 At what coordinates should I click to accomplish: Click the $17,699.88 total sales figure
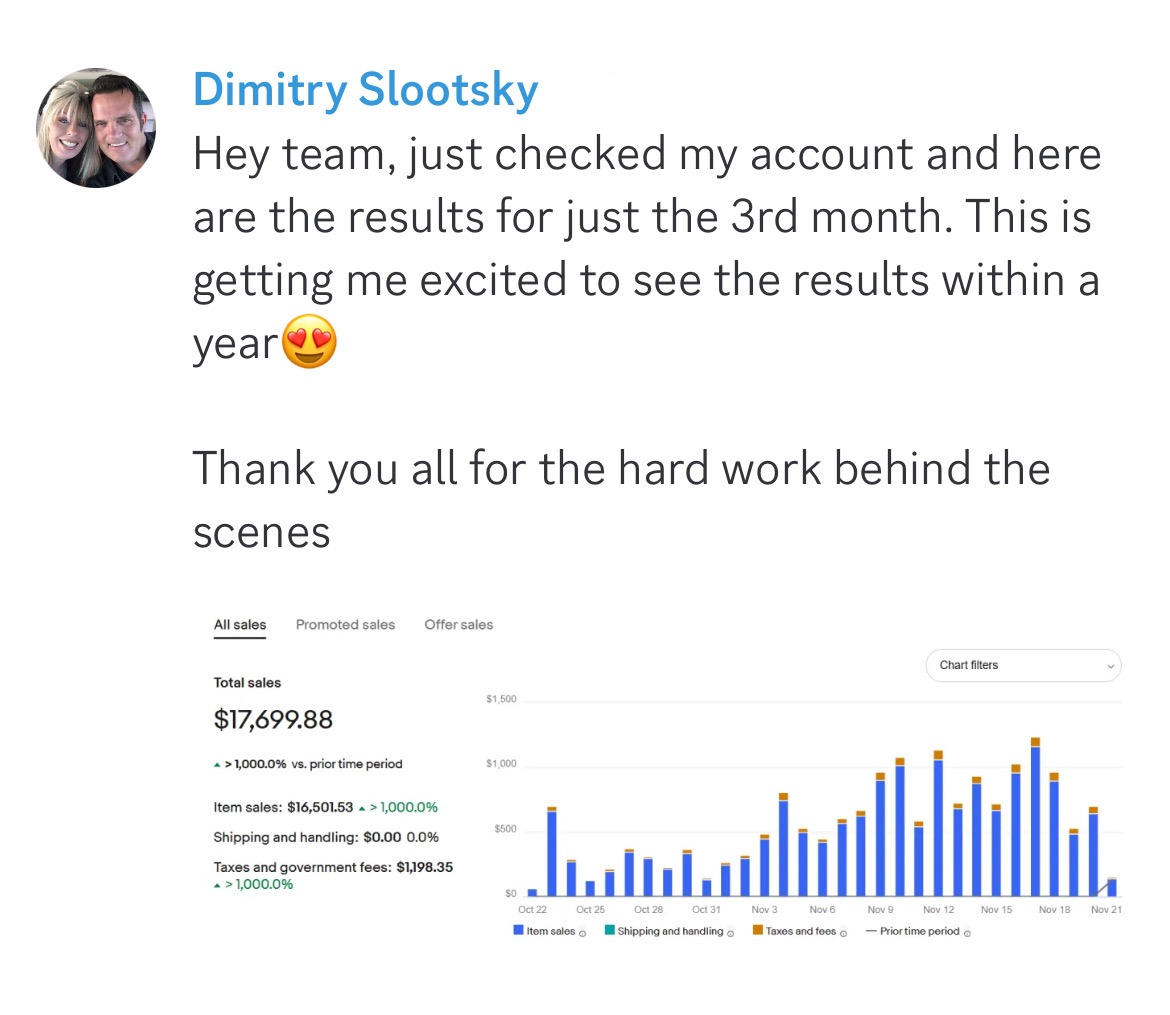point(273,719)
